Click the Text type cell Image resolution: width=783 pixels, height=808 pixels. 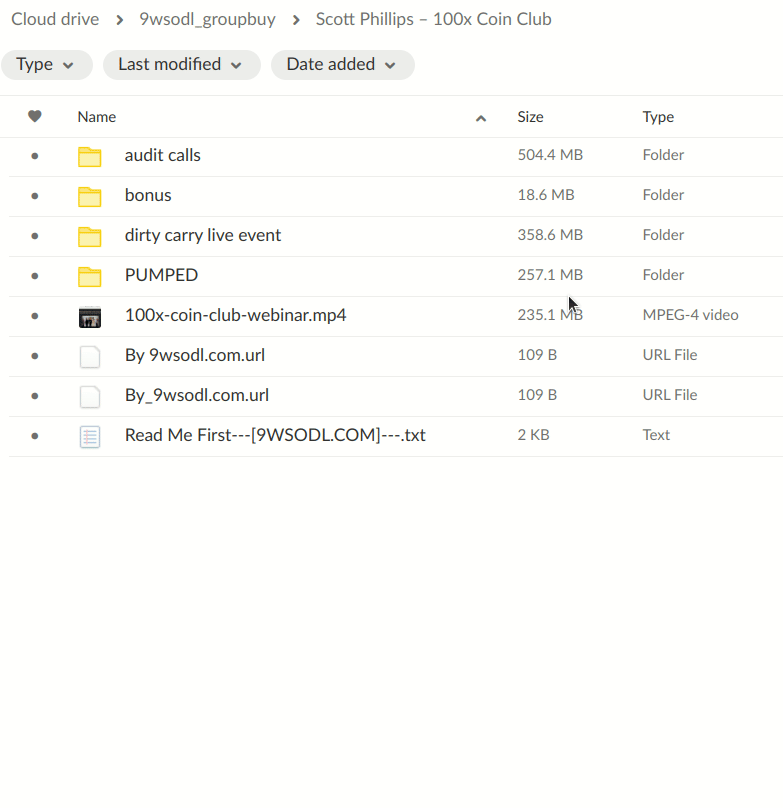[x=656, y=435]
